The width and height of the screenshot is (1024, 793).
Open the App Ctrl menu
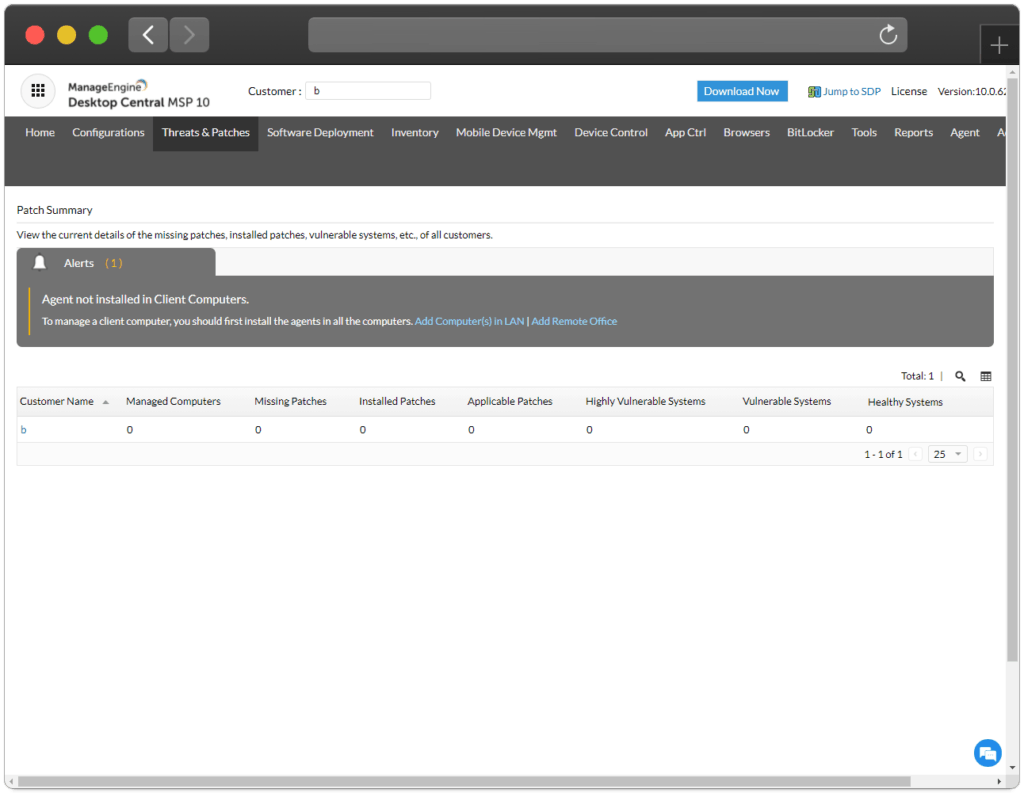click(685, 133)
